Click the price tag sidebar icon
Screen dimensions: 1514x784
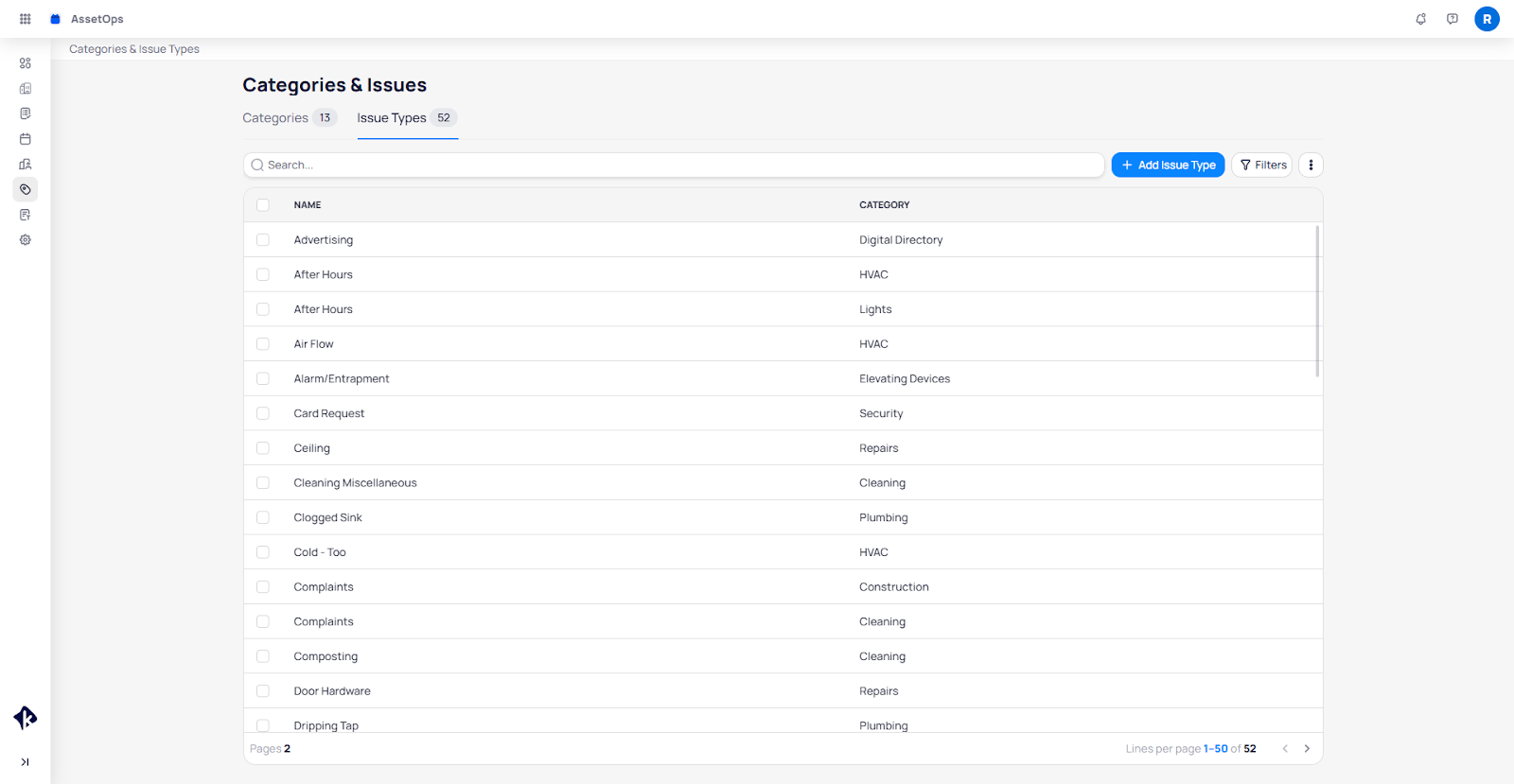pos(26,189)
